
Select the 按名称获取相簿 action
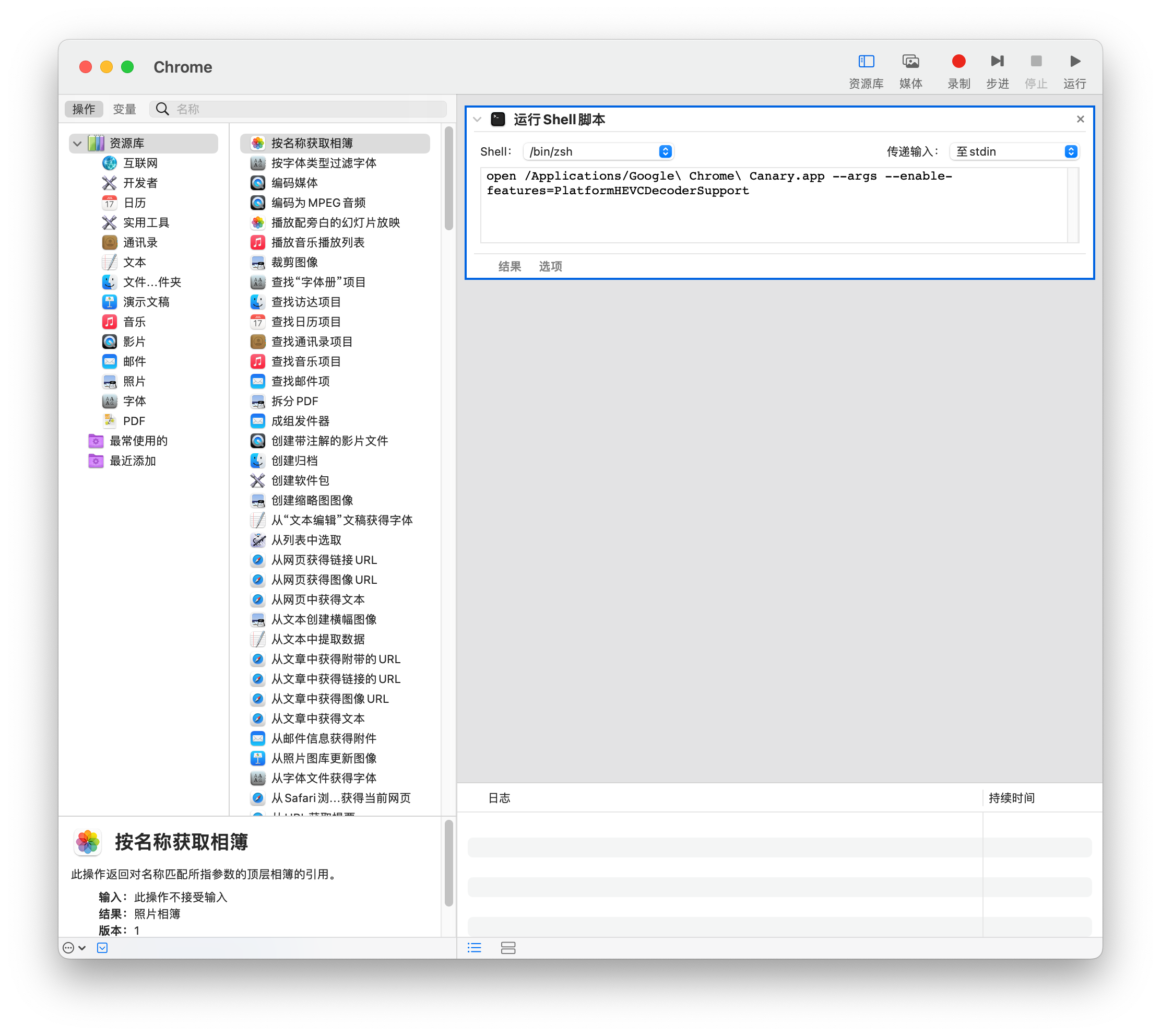335,144
